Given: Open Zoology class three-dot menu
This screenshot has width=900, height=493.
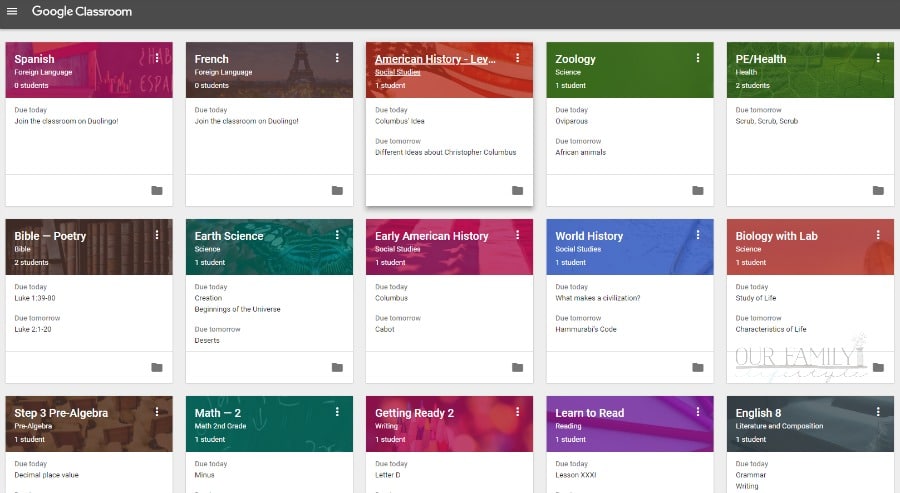Looking at the screenshot, I should tap(697, 58).
